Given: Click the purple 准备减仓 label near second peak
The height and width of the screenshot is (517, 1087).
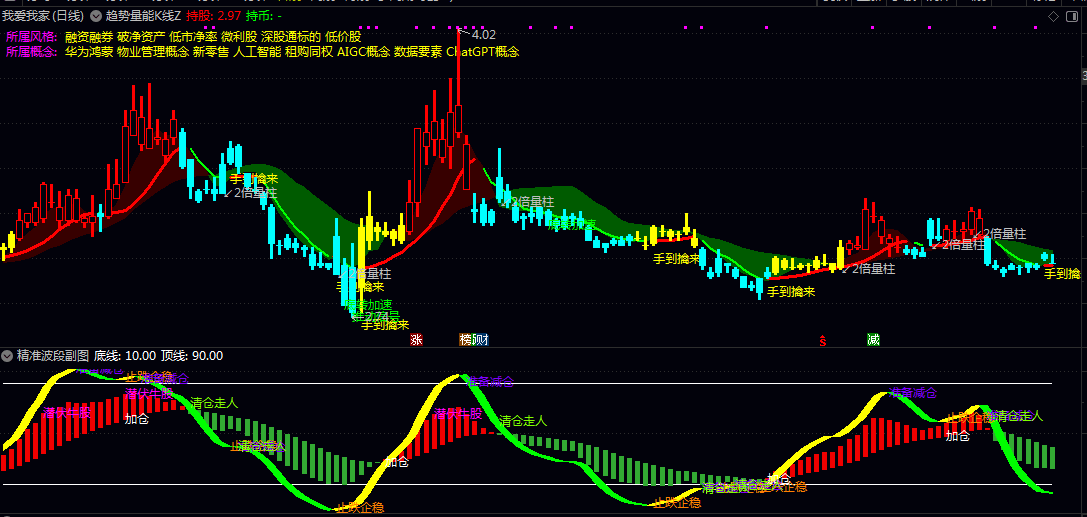Looking at the screenshot, I should (x=490, y=381).
